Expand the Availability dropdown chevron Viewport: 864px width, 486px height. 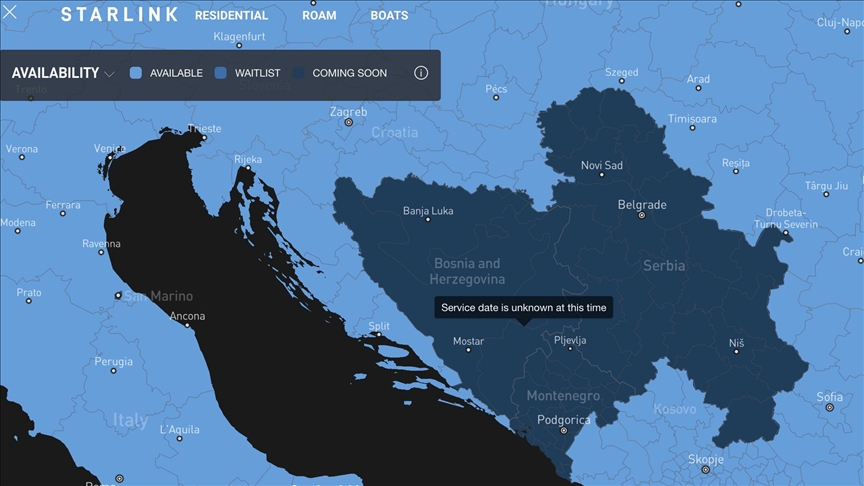(109, 74)
